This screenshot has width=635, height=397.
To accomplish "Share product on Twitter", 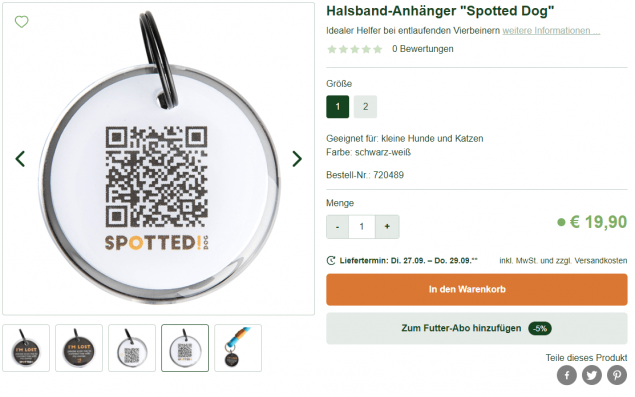I will [592, 375].
